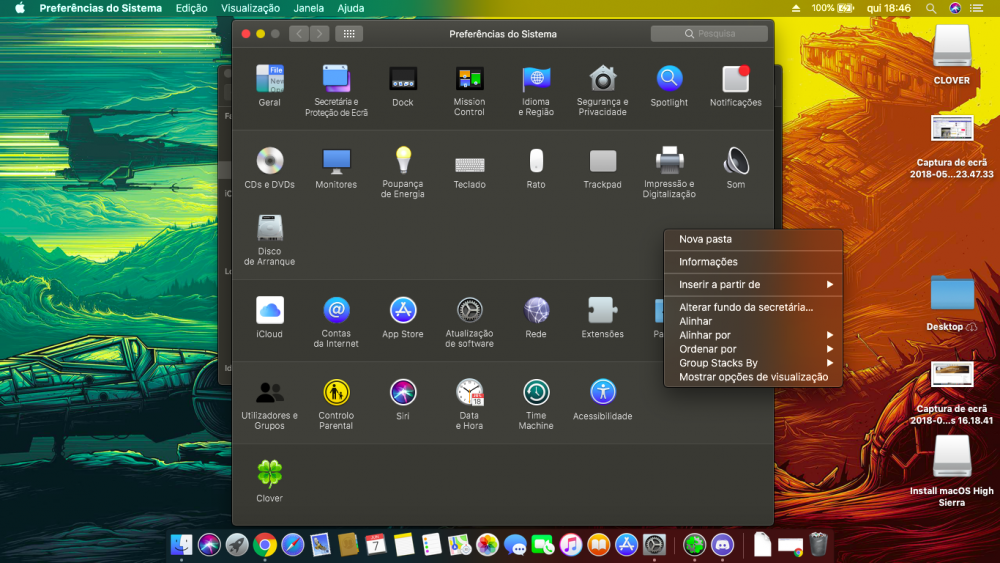The width and height of the screenshot is (1000, 563).
Task: Select the Clover preference pane
Action: (269, 481)
